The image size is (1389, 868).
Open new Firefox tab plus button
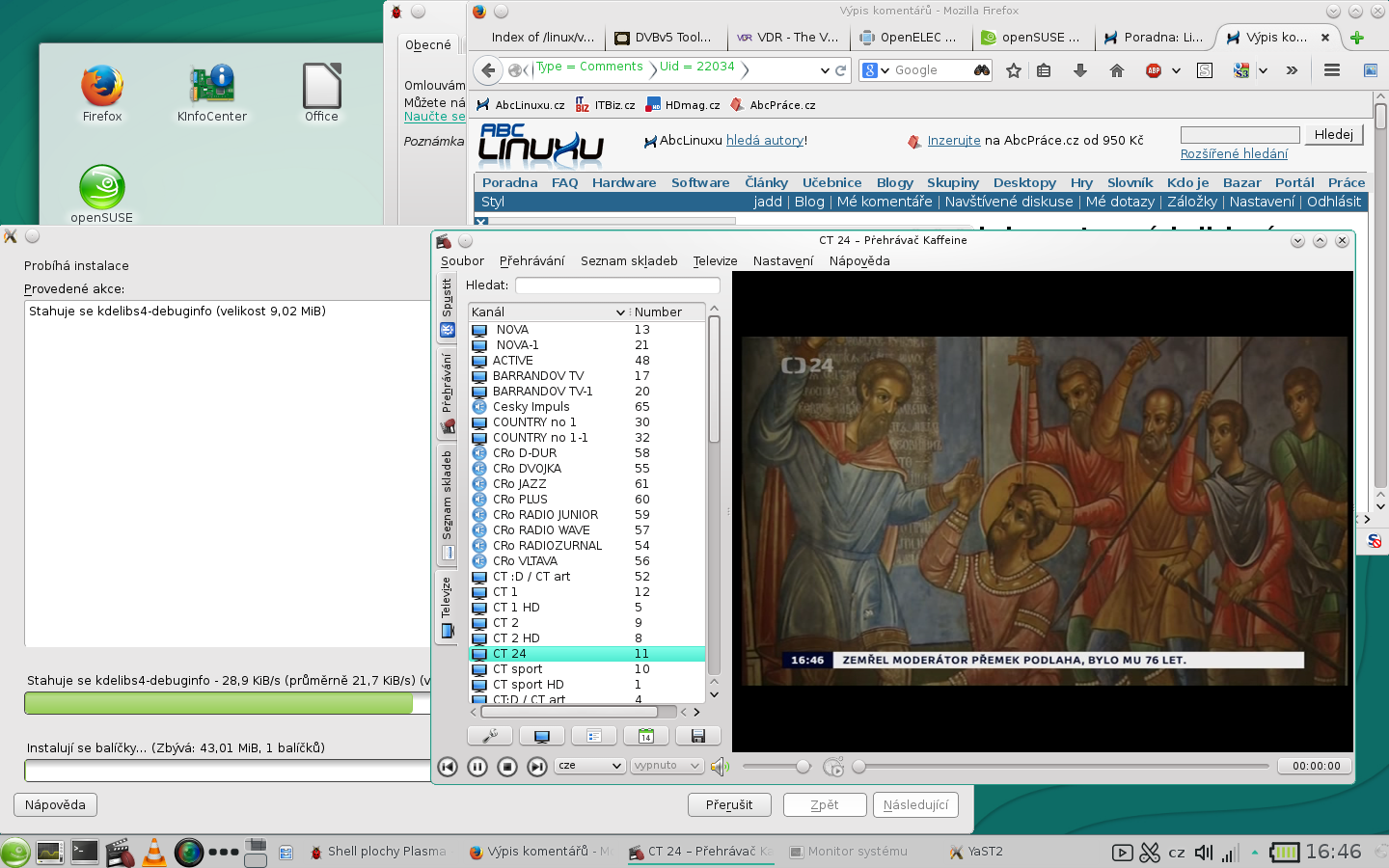(1357, 38)
